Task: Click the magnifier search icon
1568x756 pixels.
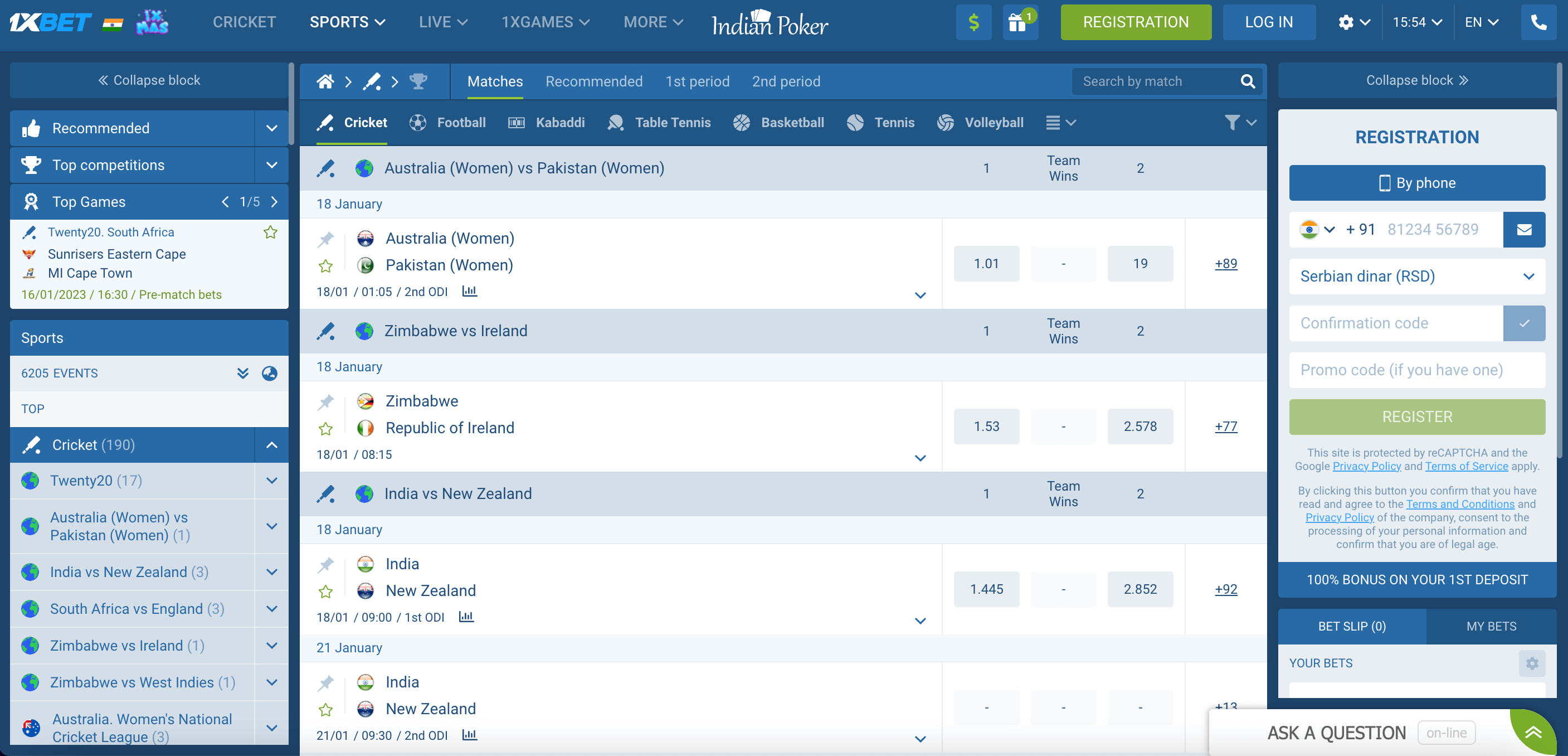Action: coord(1247,81)
